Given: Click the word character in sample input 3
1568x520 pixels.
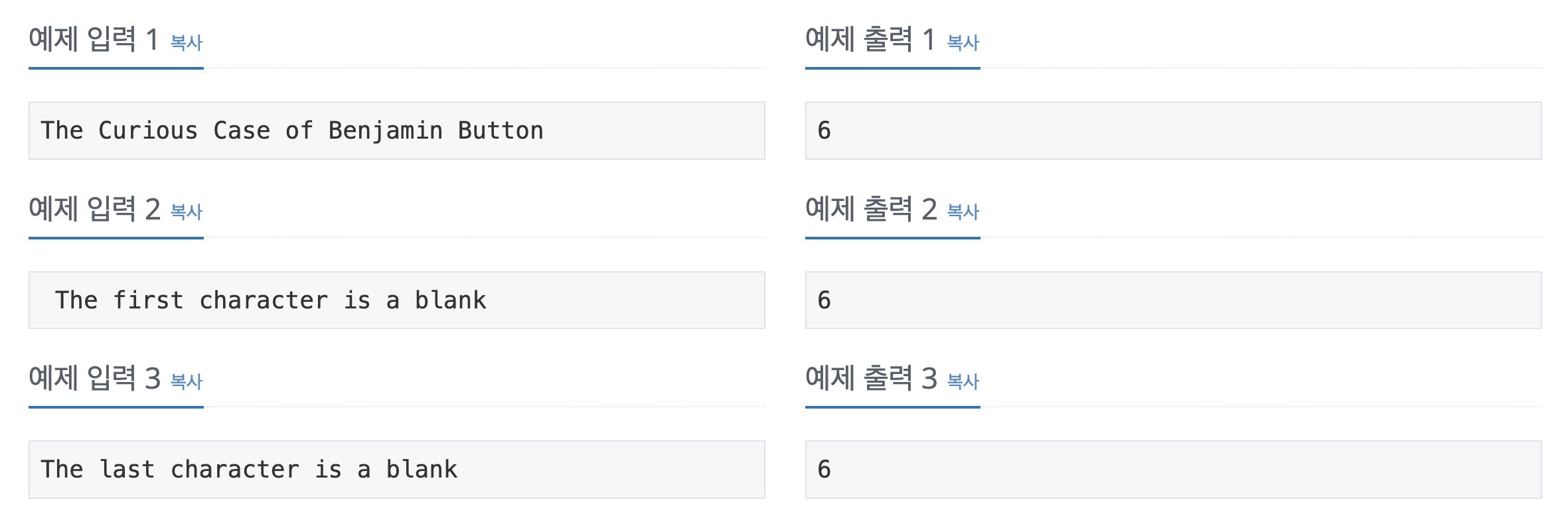Looking at the screenshot, I should (234, 470).
